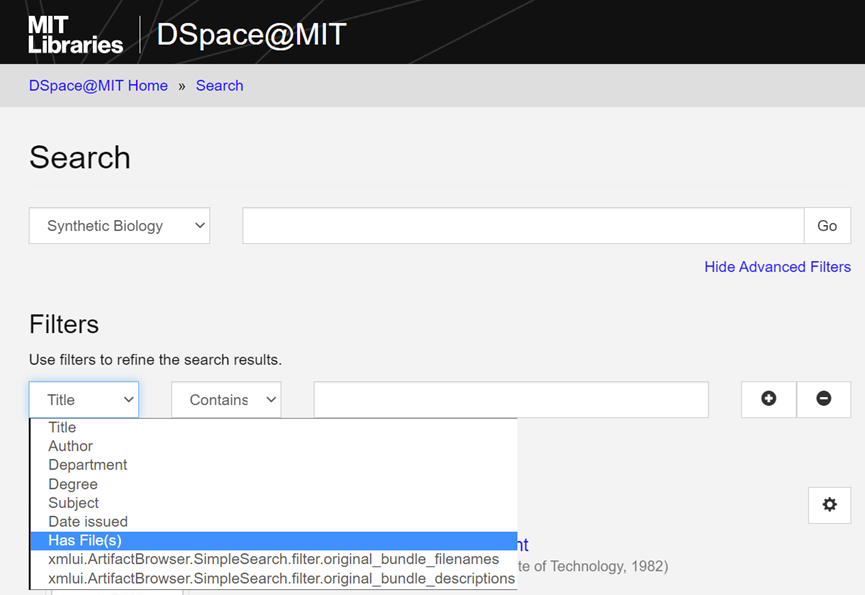Screen dimensions: 865x595
Task: Open the gear settings for results
Action: click(x=830, y=505)
